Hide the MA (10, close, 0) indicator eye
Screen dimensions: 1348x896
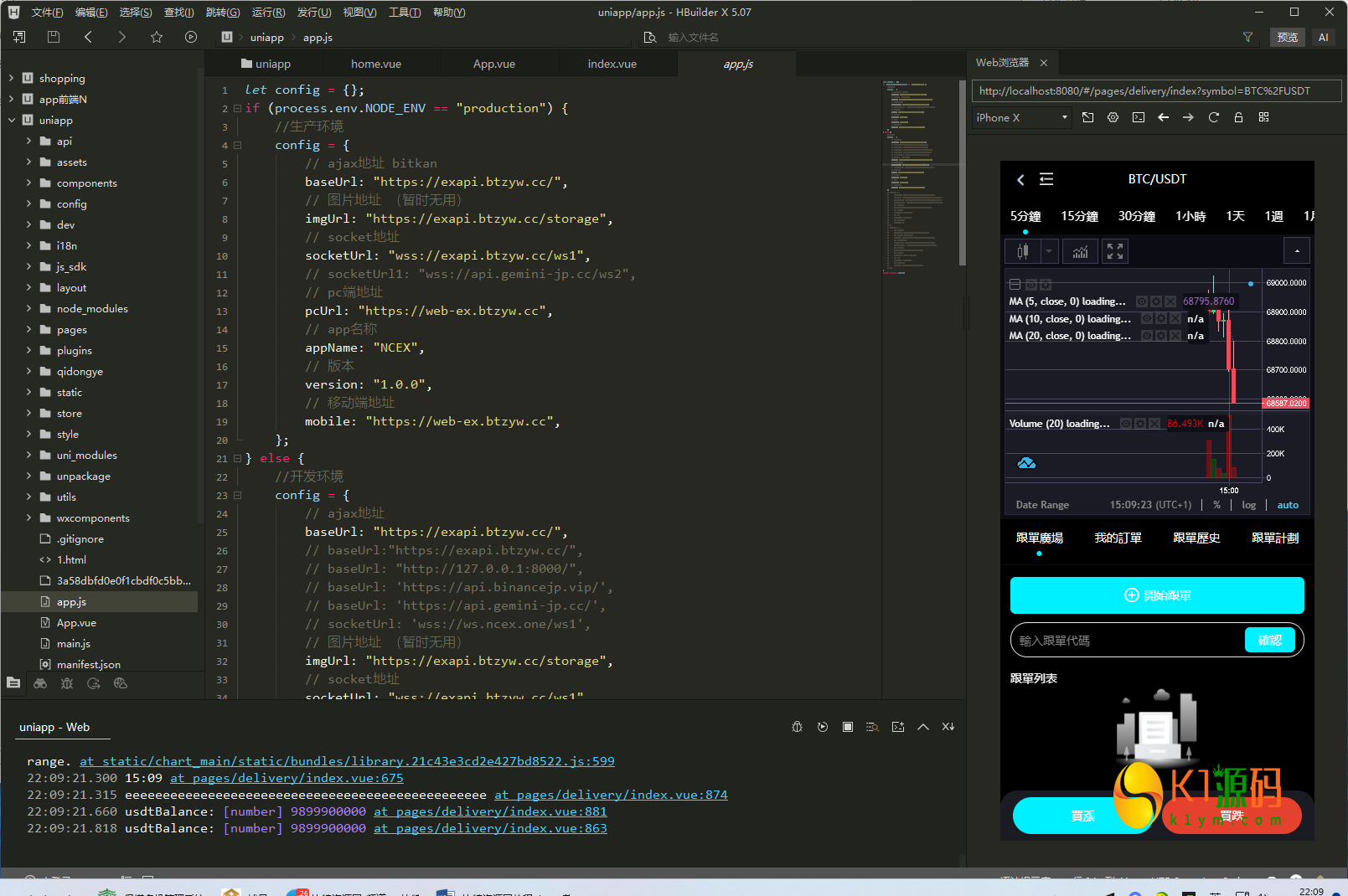coord(1147,319)
